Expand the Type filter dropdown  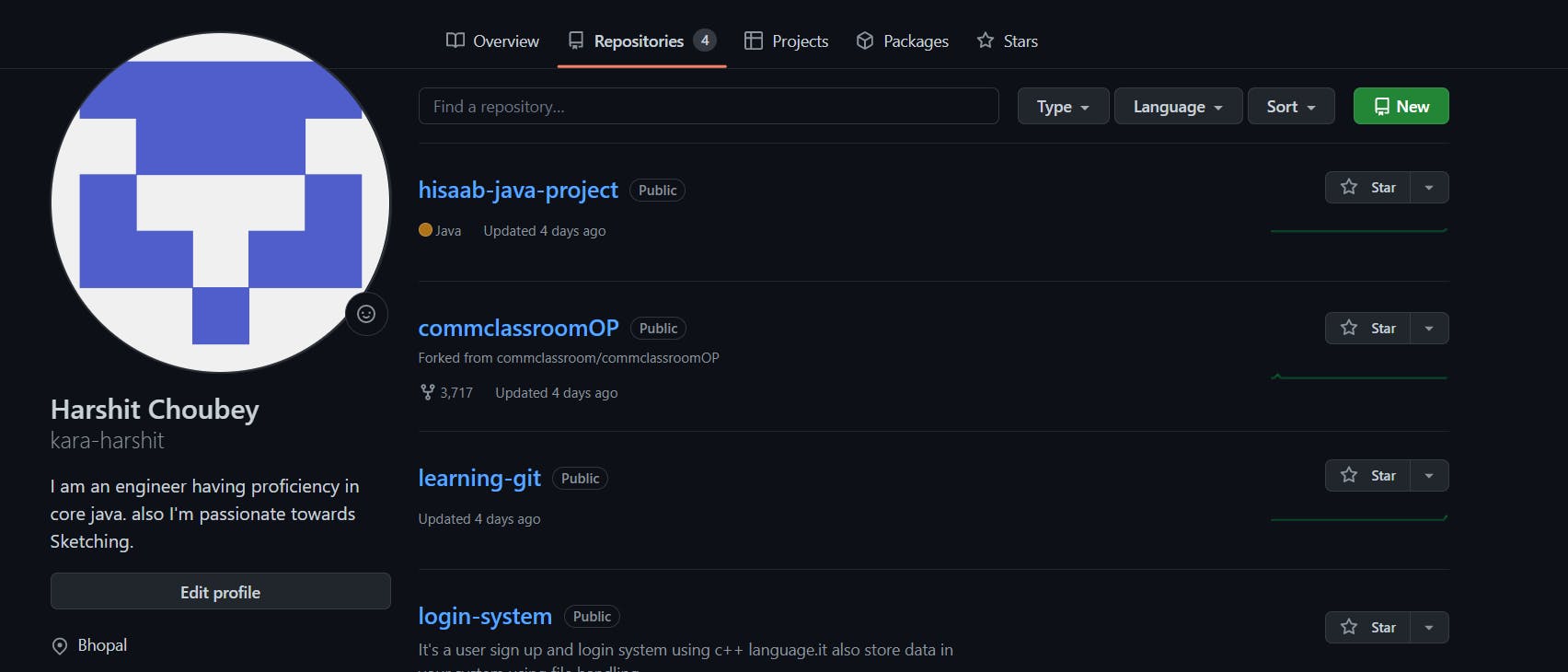pyautogui.click(x=1063, y=106)
